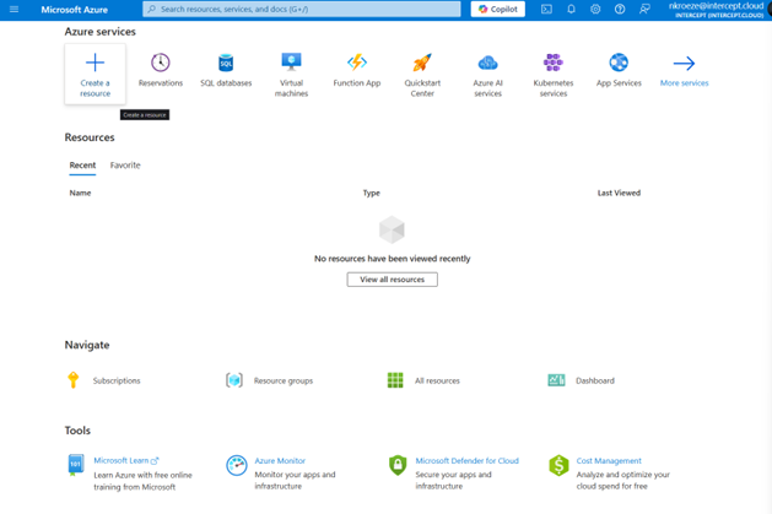The width and height of the screenshot is (772, 514).
Task: Open SQL databases service
Action: [x=226, y=70]
